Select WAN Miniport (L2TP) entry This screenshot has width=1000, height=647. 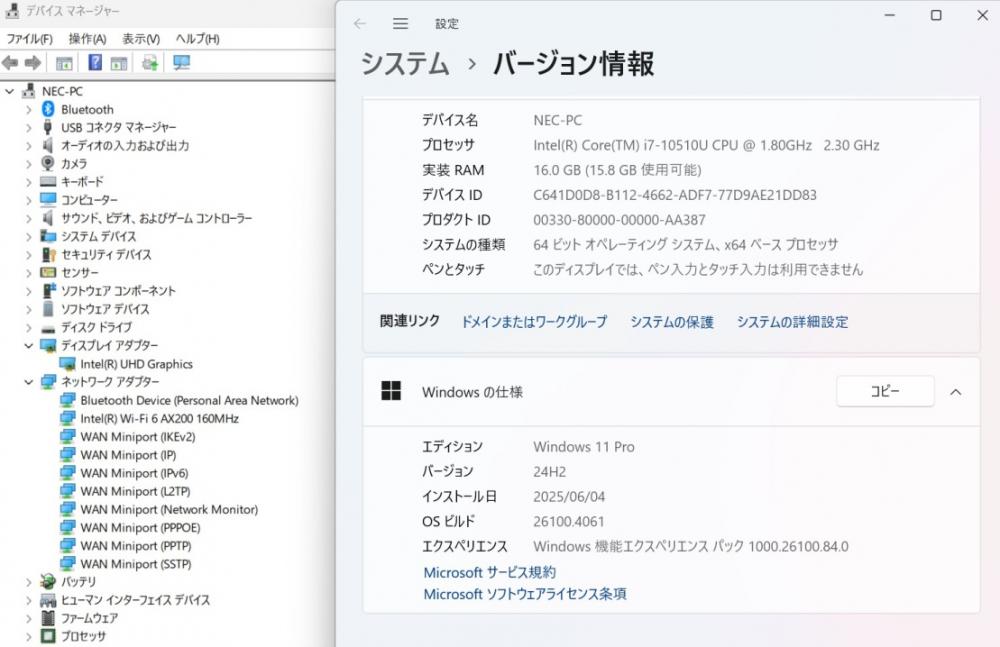point(135,491)
